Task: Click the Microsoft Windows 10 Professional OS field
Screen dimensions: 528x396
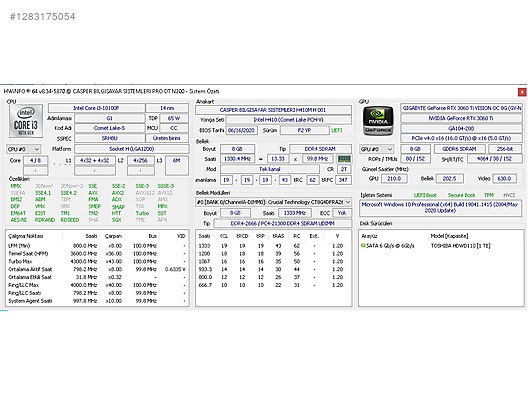Action: tap(440, 208)
